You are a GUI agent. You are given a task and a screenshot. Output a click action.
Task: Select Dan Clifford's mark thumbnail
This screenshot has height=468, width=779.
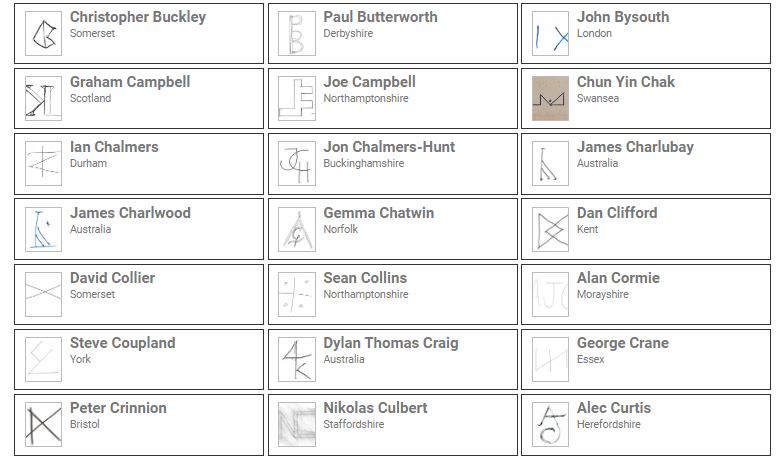[550, 229]
